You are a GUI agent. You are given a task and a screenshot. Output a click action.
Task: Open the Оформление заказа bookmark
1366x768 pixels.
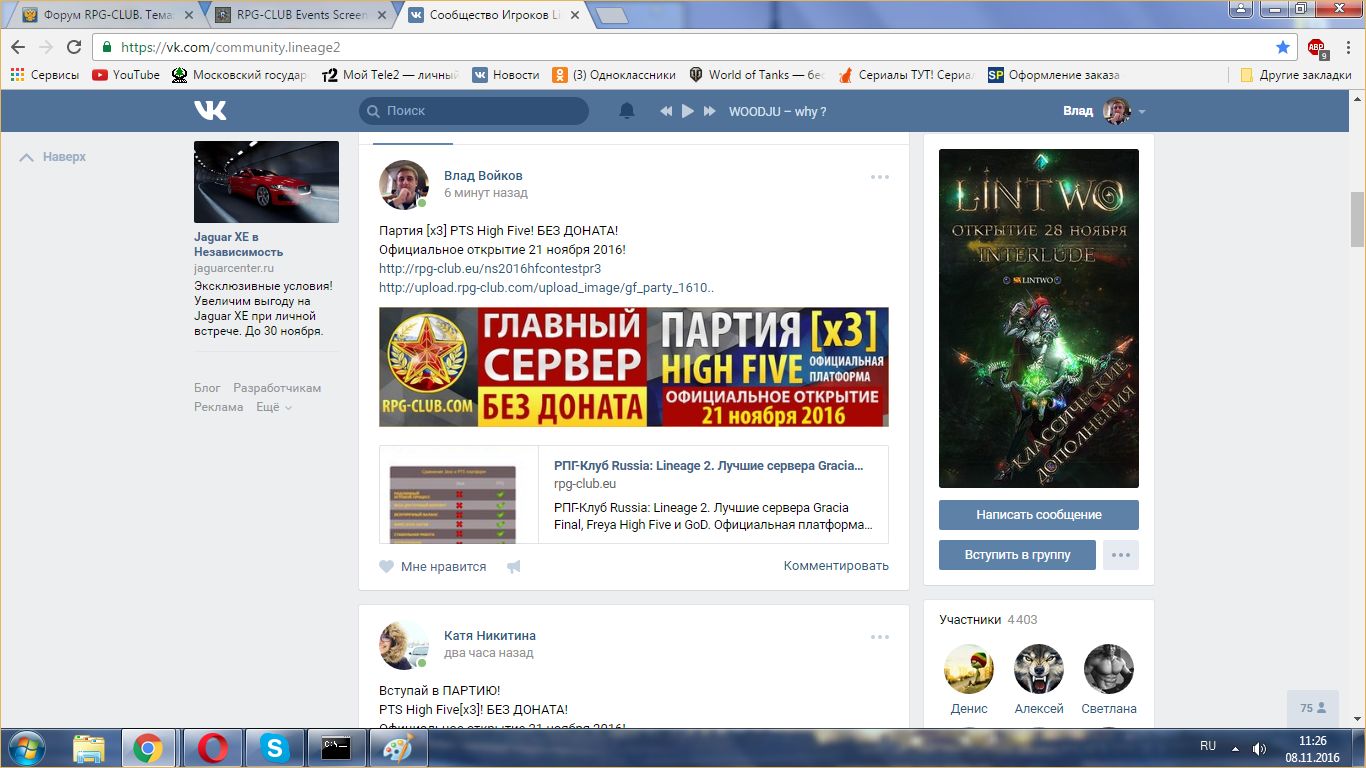(x=1054, y=75)
